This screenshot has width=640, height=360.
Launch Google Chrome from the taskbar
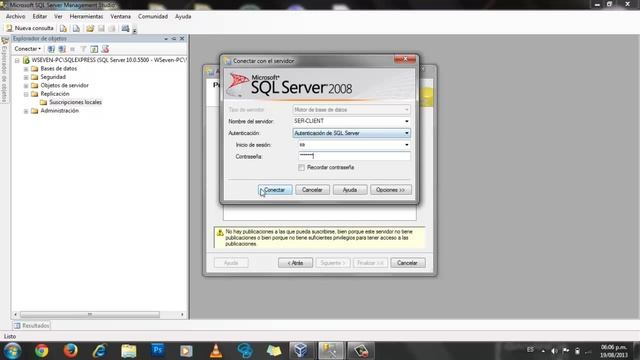[x=41, y=351]
